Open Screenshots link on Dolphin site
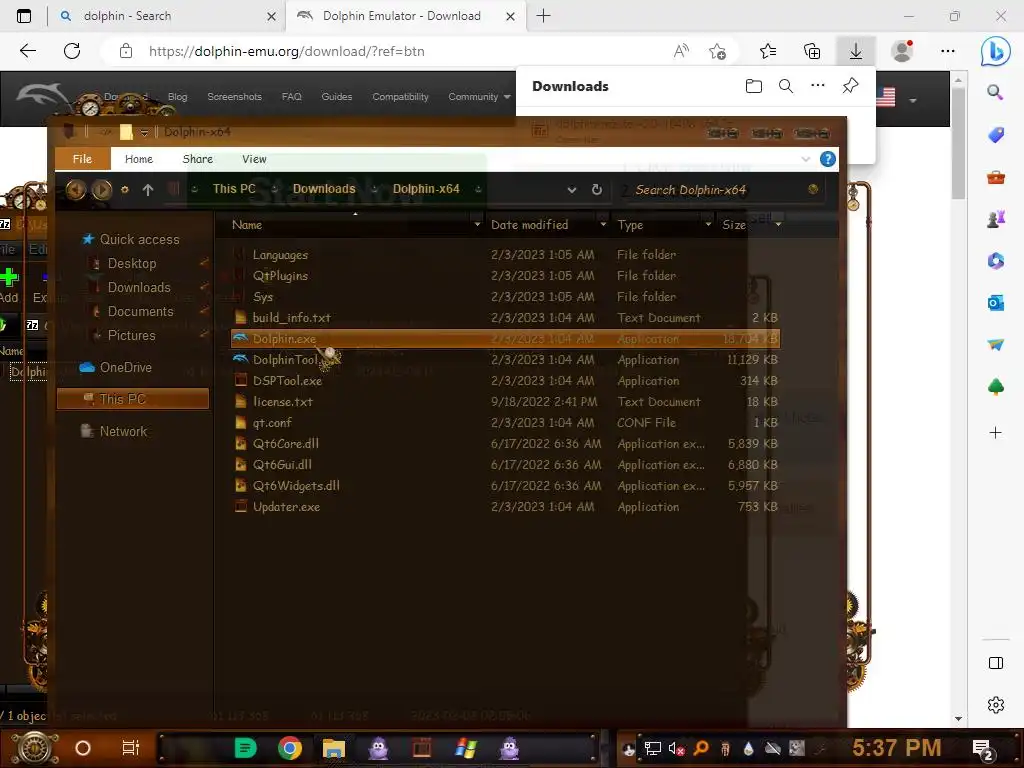The width and height of the screenshot is (1024, 768). pos(234,97)
